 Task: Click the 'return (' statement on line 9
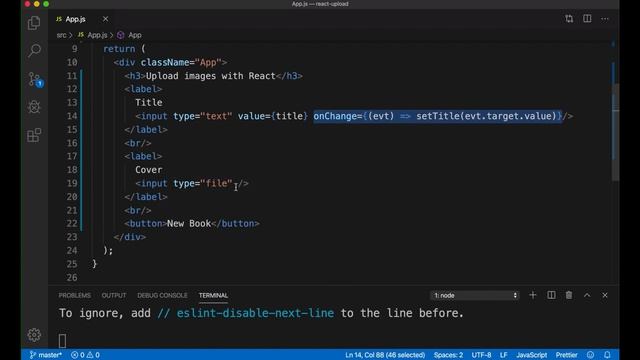[124, 49]
